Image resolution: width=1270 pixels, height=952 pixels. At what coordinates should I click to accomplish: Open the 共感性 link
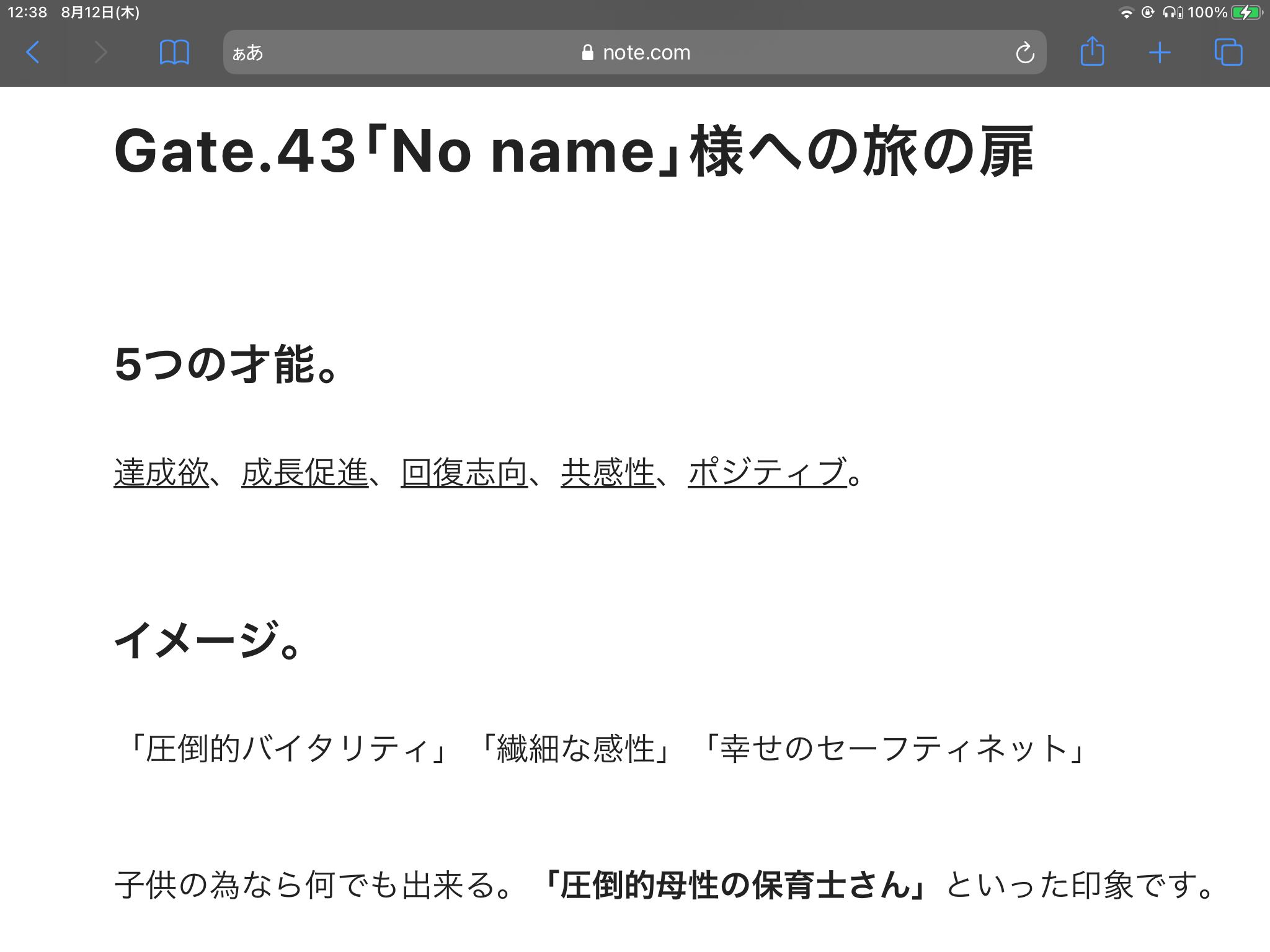(608, 473)
